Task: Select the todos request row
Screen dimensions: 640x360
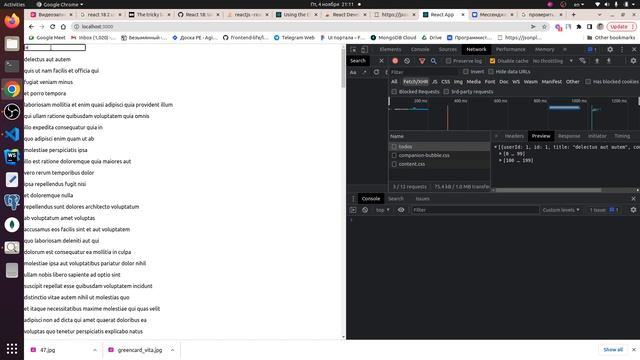Action: click(439, 147)
